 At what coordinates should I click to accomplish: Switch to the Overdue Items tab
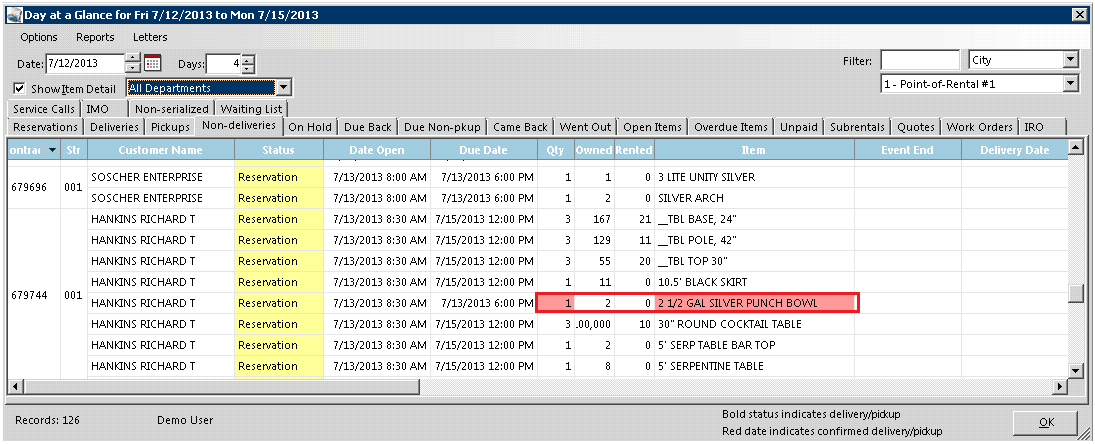click(732, 127)
